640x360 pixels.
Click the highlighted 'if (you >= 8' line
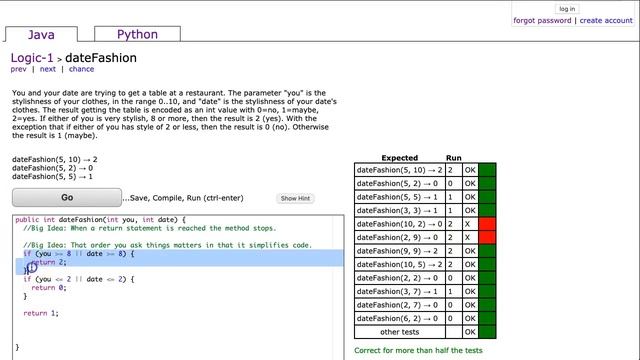tap(79, 253)
